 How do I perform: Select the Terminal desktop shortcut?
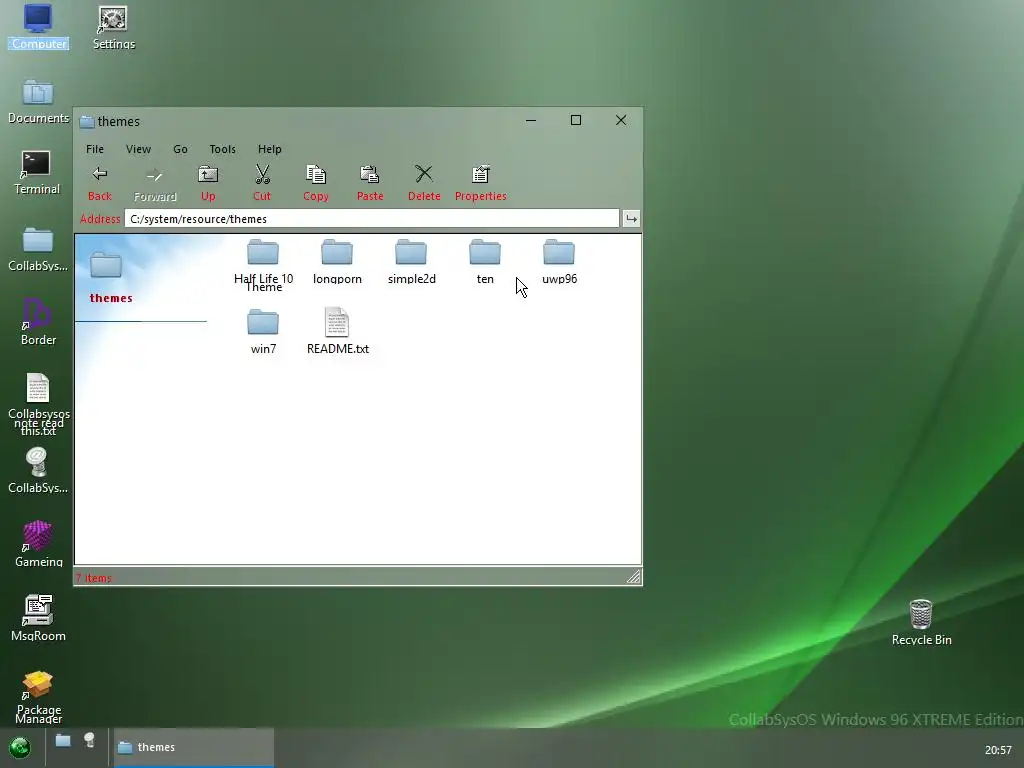[37, 172]
